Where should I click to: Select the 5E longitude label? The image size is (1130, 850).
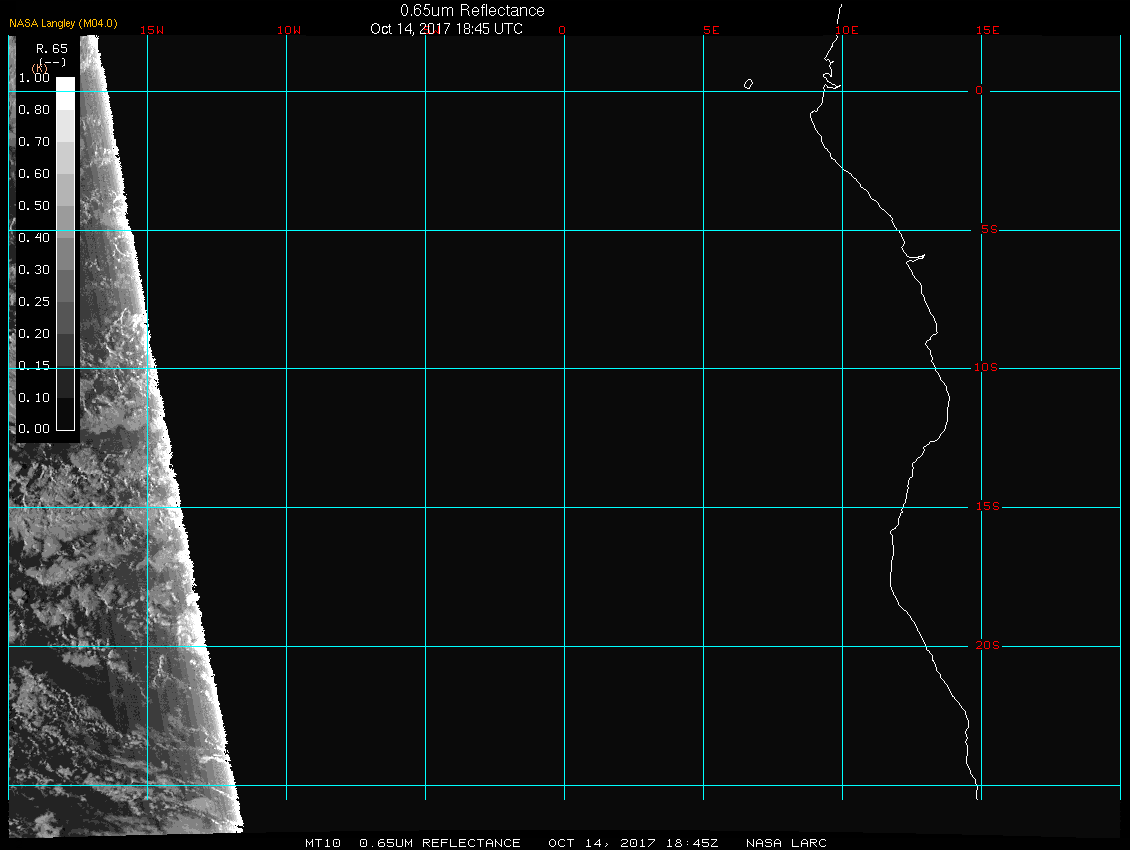[711, 30]
